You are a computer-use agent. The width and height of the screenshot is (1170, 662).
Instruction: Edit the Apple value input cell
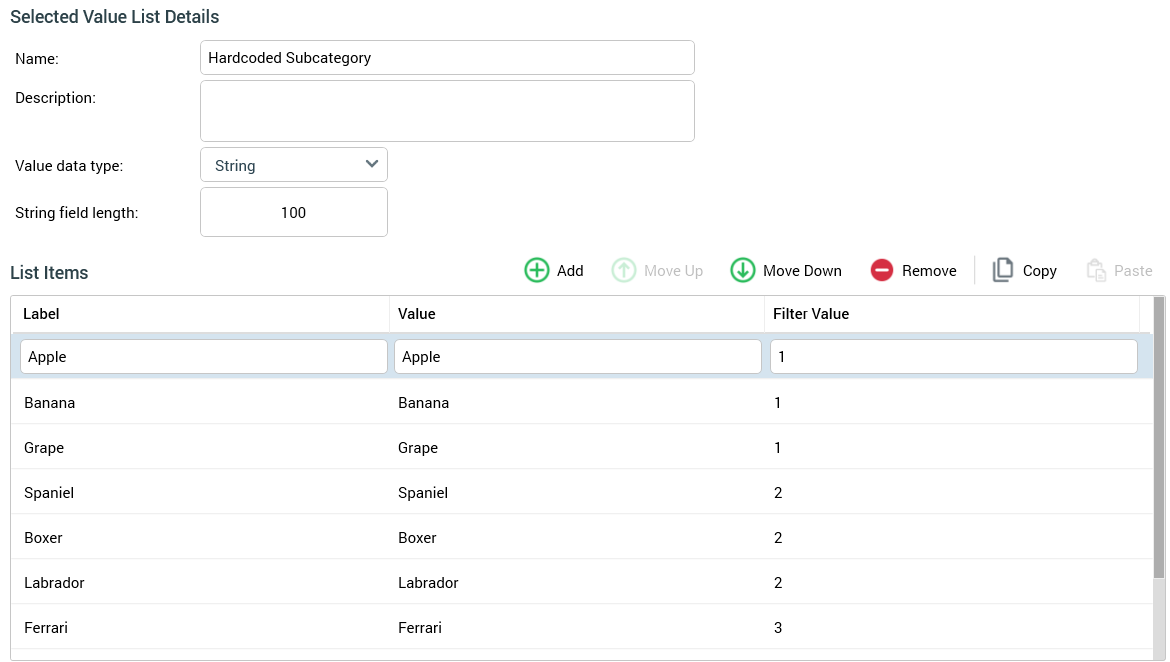pos(578,357)
